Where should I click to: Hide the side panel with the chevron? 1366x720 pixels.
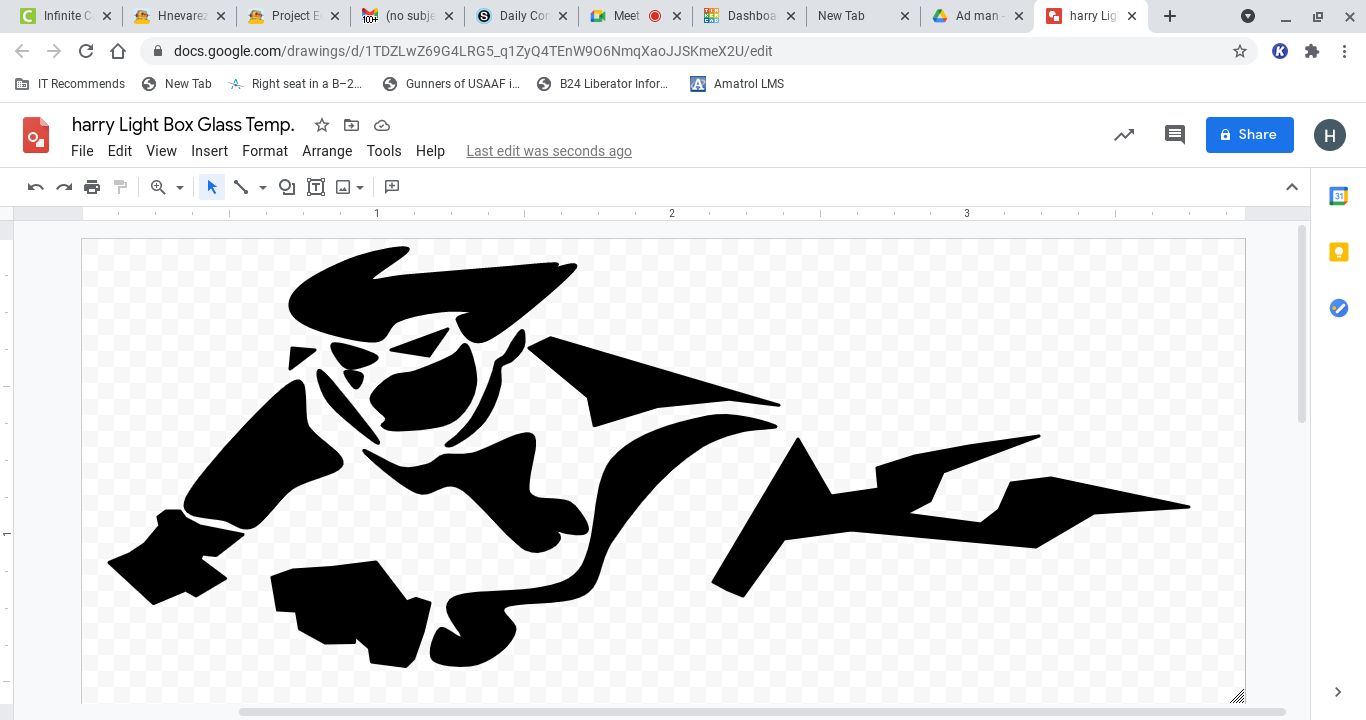click(x=1339, y=692)
